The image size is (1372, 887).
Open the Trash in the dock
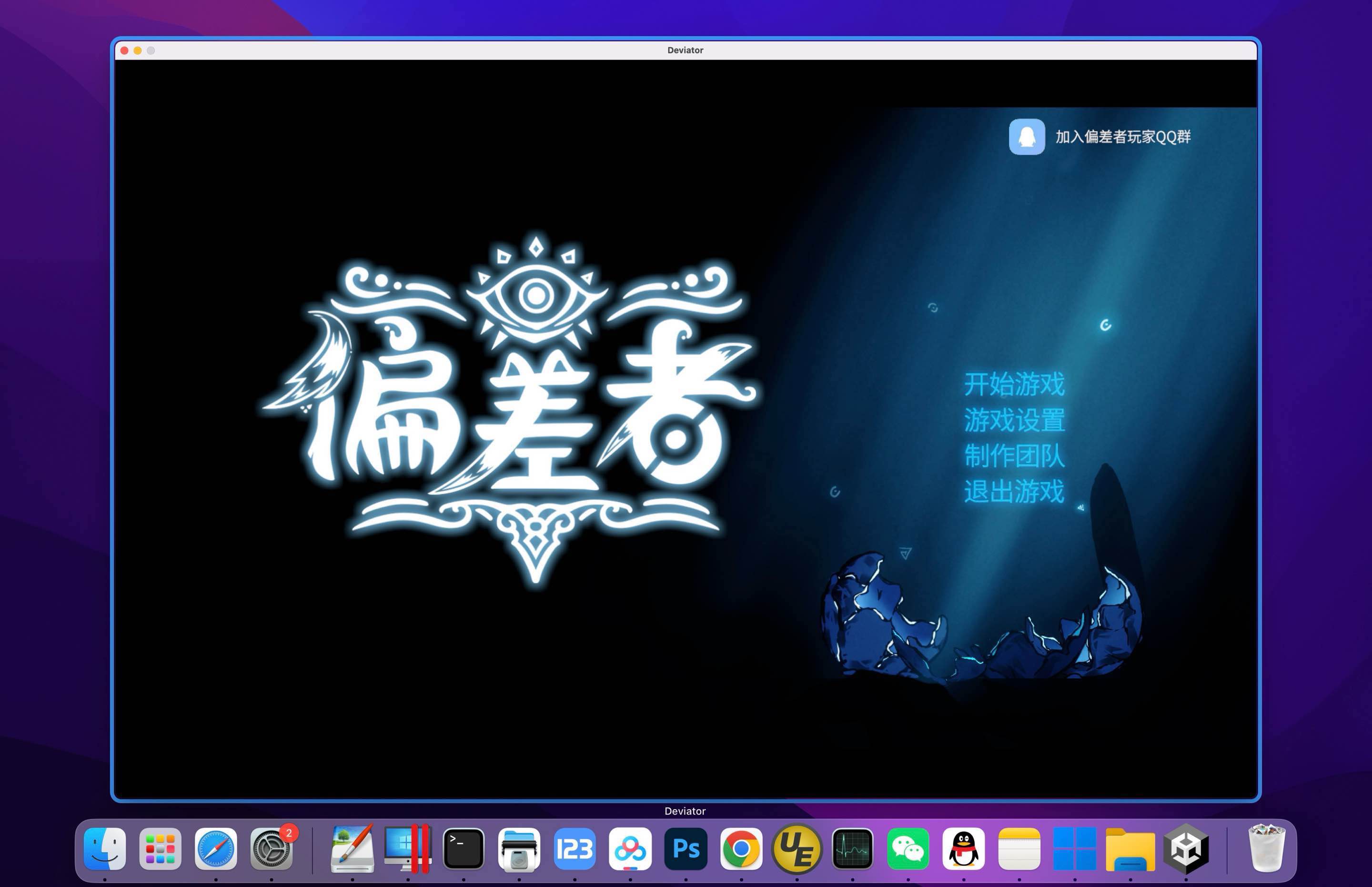coord(1266,849)
